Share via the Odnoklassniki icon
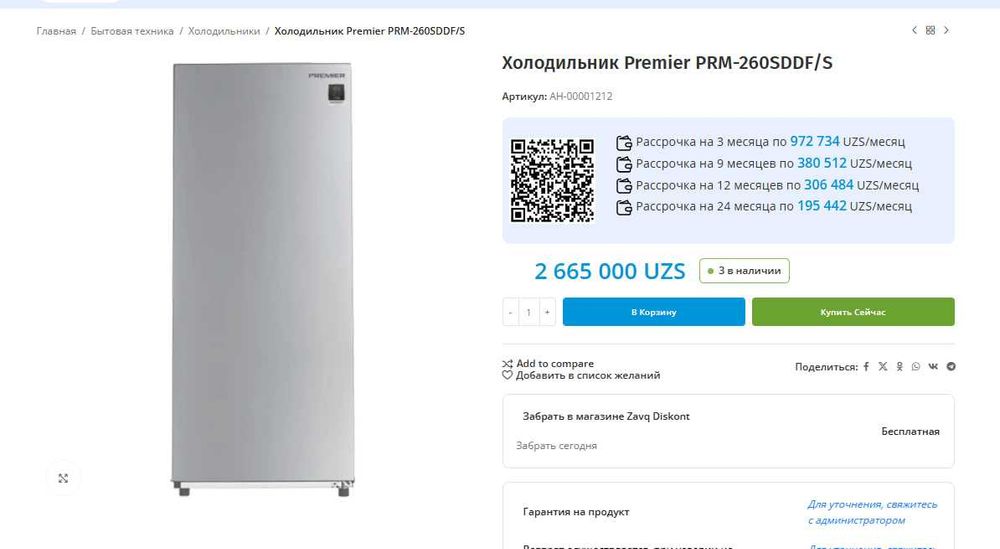 click(x=899, y=367)
